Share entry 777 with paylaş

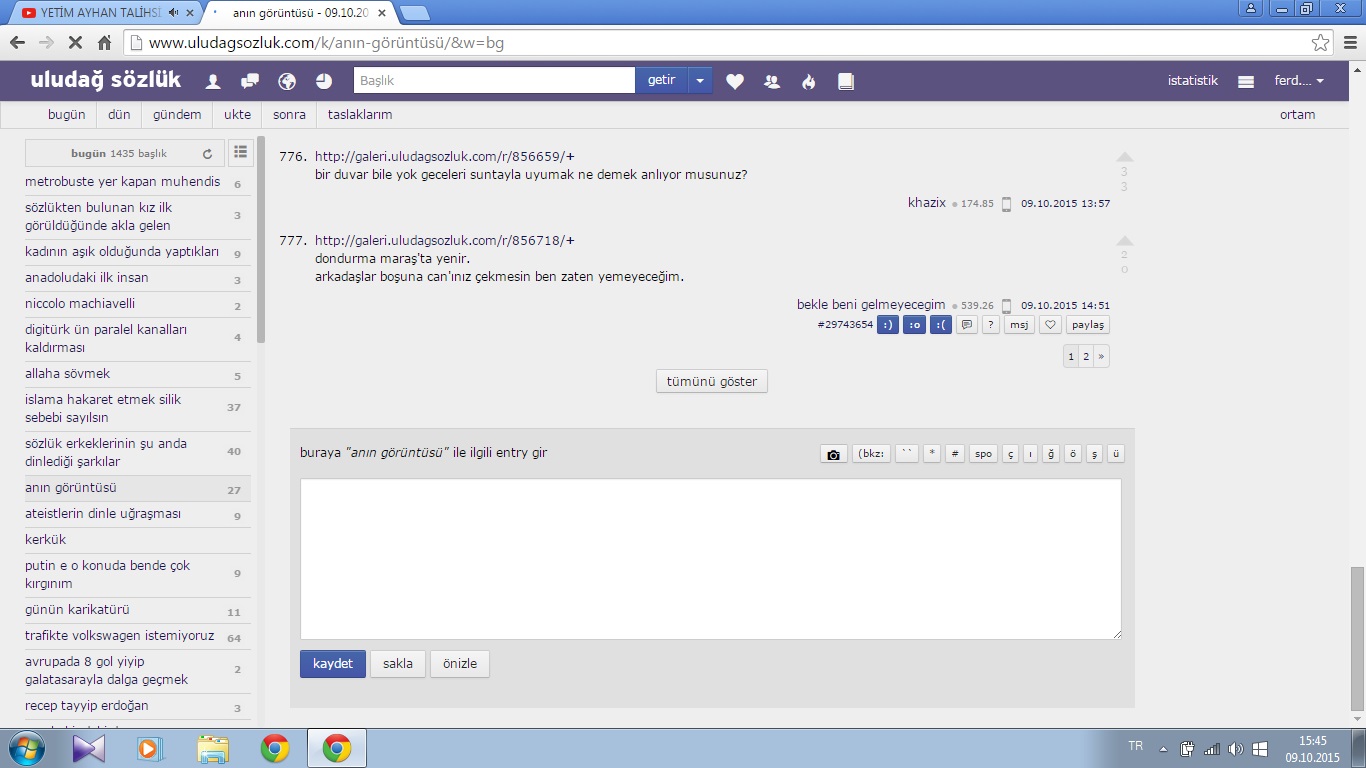coord(1088,325)
